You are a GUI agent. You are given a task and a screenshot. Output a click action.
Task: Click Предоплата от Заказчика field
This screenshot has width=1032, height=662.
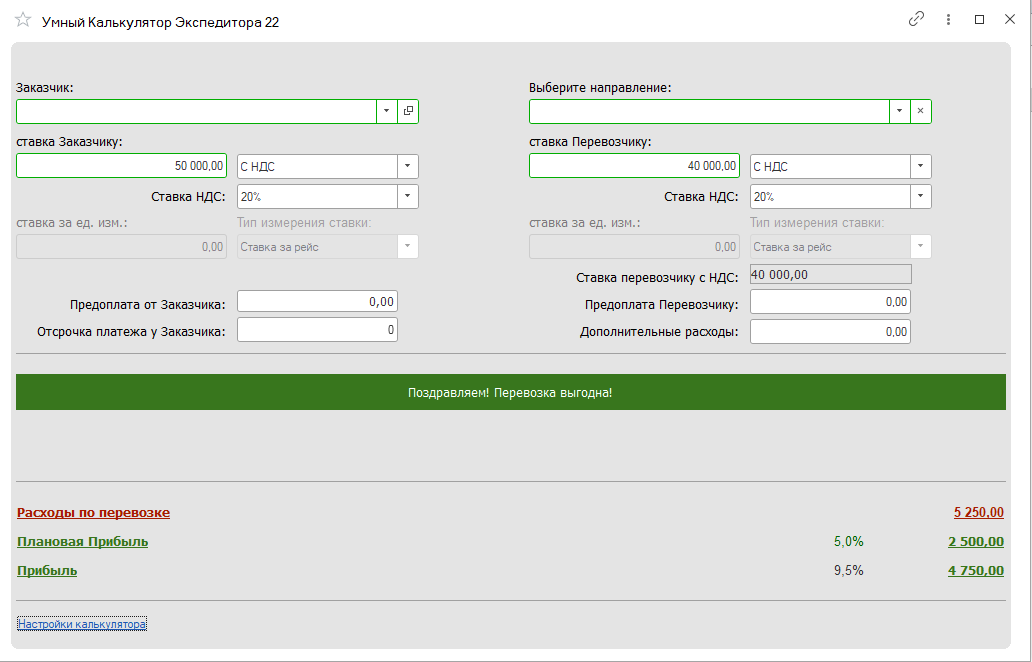pyautogui.click(x=317, y=301)
